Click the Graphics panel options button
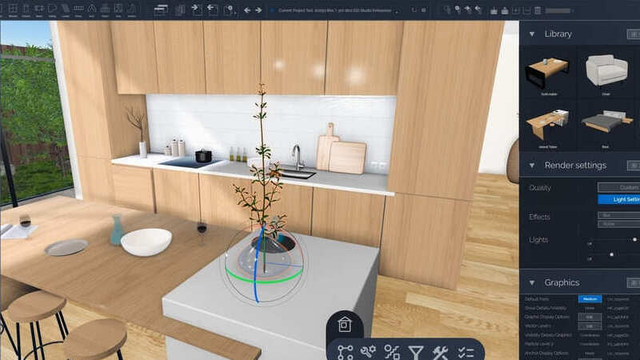The width and height of the screenshot is (640, 360). pos(633,282)
